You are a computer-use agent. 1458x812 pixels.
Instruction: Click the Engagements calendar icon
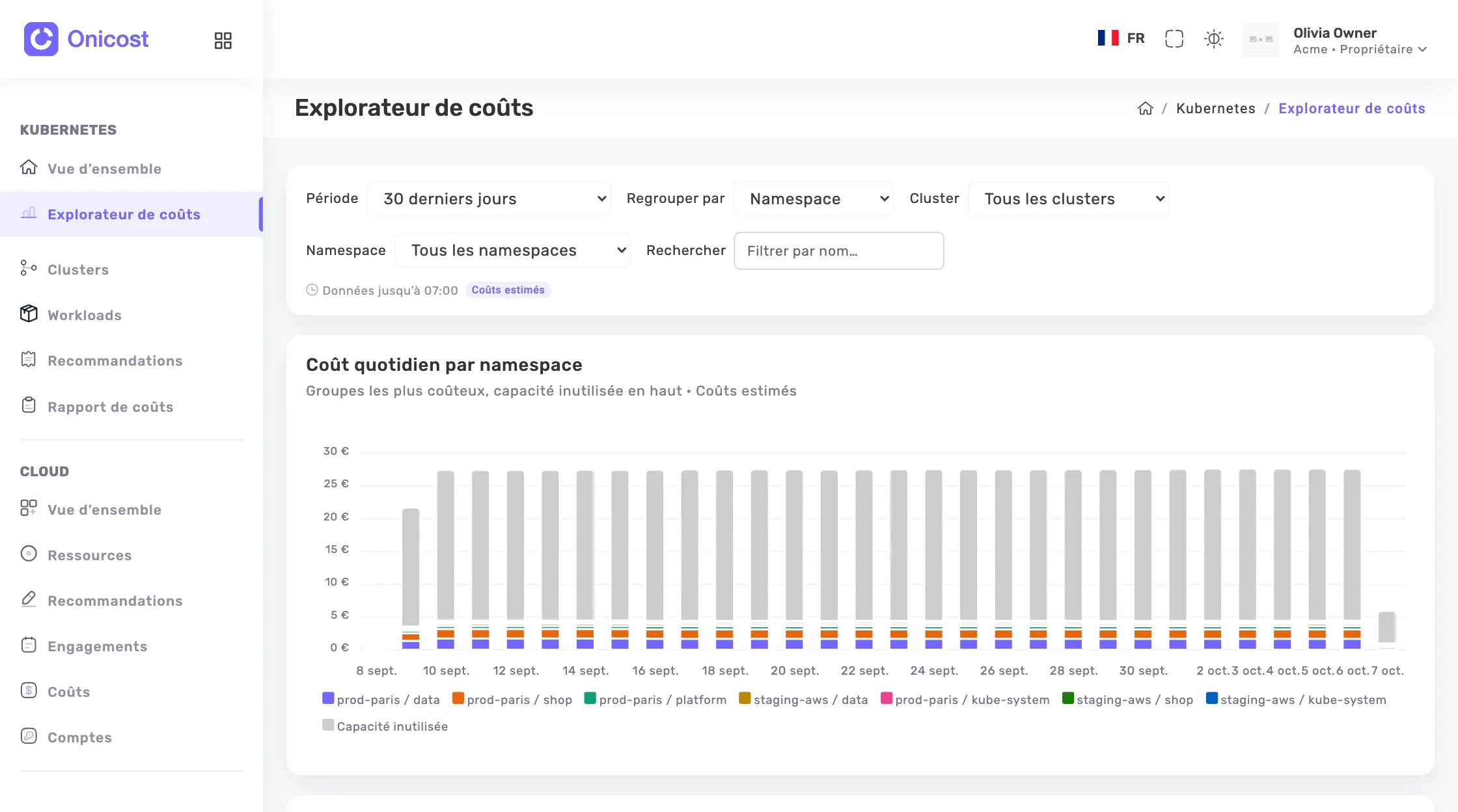[x=29, y=645]
